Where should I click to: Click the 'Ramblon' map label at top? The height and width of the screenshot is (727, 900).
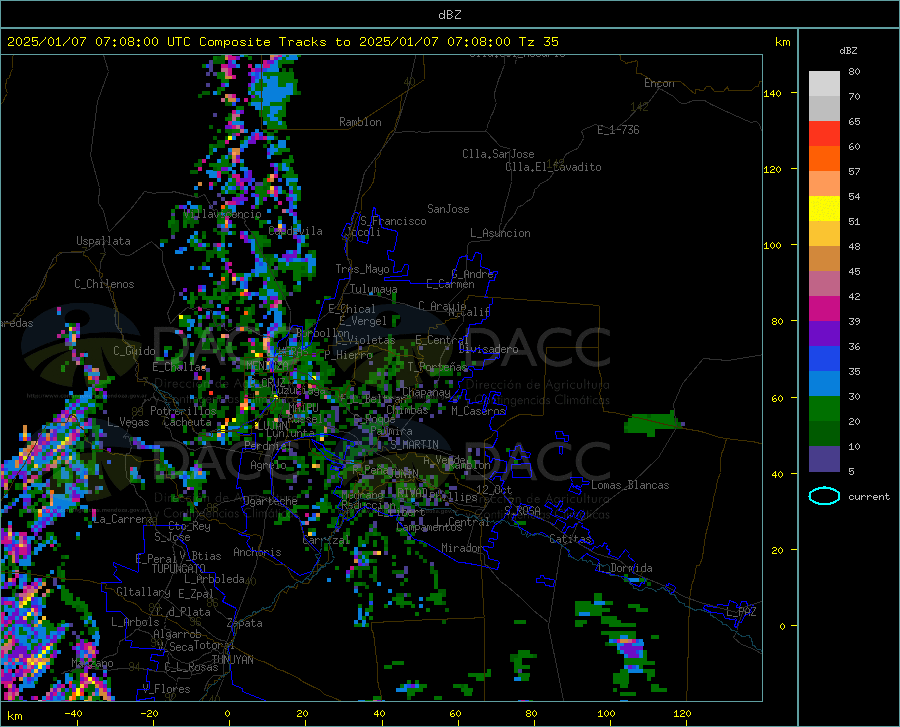tap(360, 122)
